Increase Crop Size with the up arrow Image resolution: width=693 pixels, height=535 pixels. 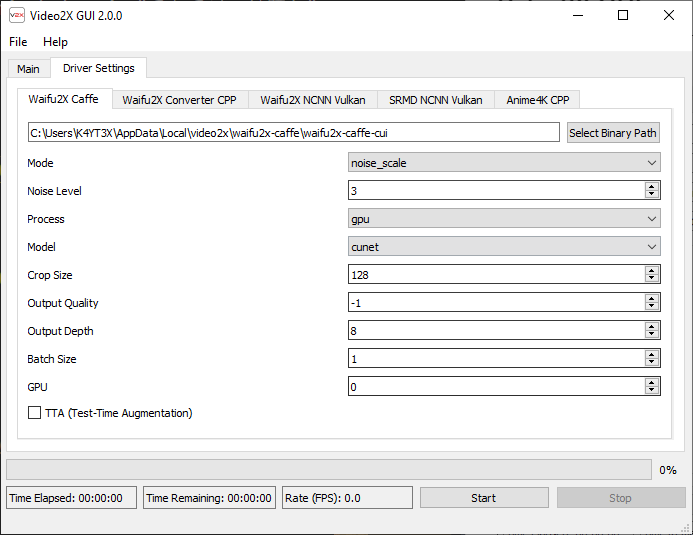coord(651,270)
